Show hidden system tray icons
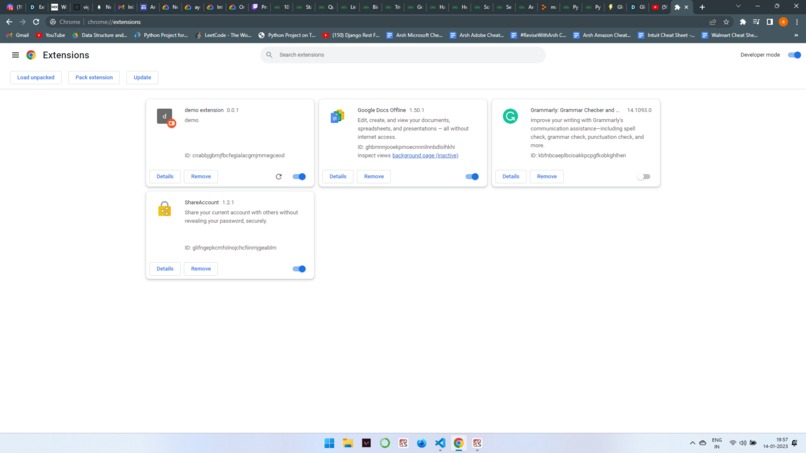Image resolution: width=806 pixels, height=453 pixels. (692, 443)
